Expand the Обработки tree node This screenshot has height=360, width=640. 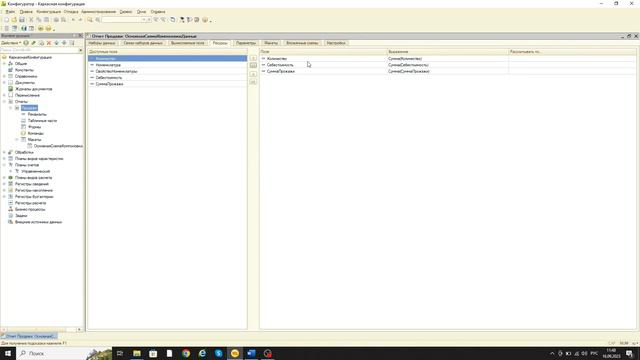(4, 152)
